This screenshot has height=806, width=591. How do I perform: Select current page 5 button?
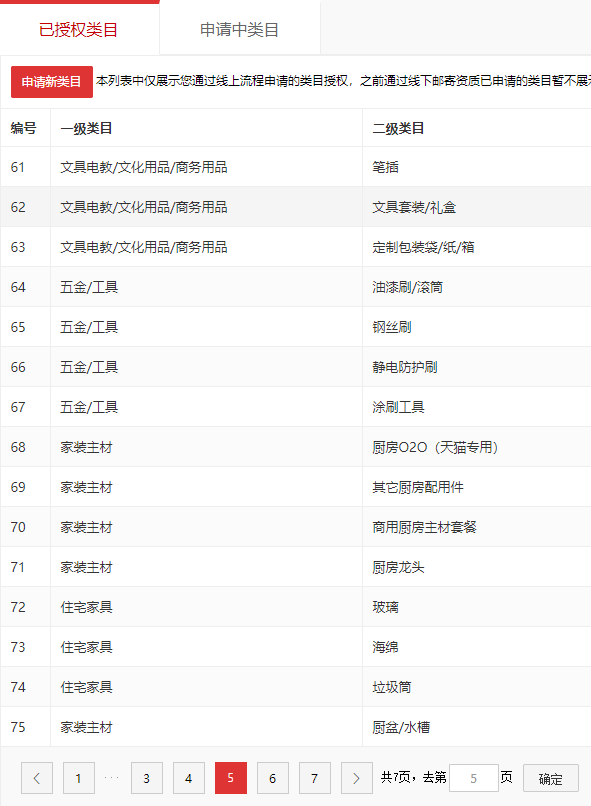pos(231,778)
